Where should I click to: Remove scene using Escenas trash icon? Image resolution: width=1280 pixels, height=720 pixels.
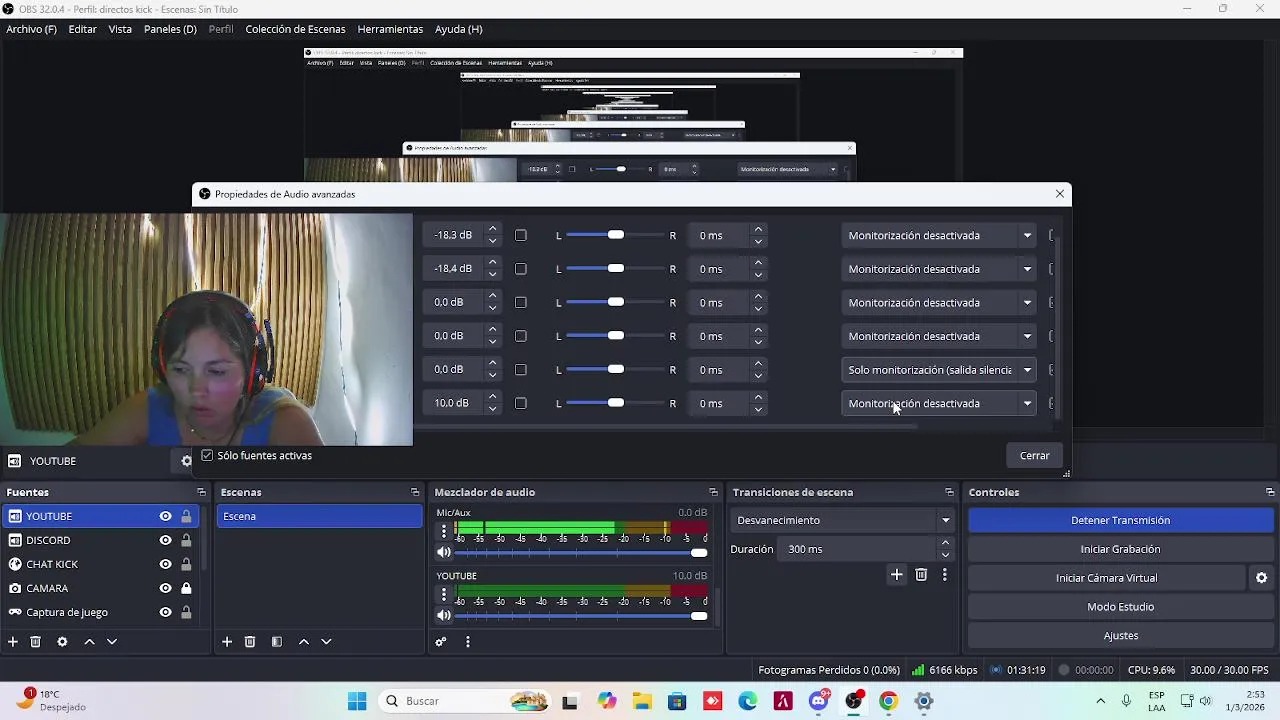click(x=250, y=642)
